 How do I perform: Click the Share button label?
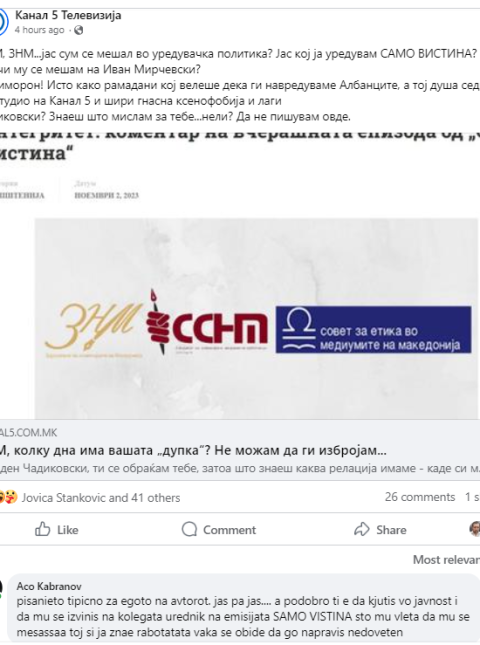391,529
